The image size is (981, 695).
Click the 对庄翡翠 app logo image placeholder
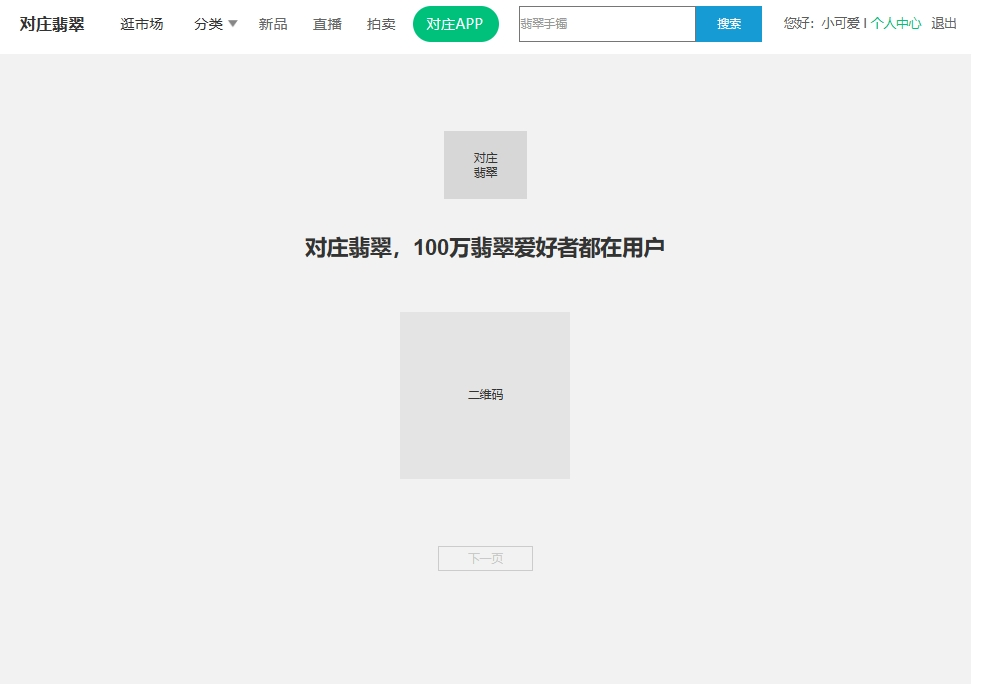485,165
